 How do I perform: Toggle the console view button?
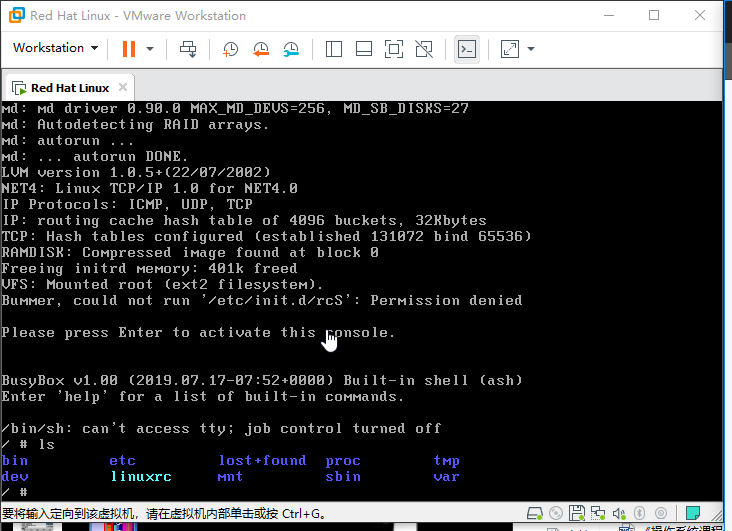click(x=467, y=49)
